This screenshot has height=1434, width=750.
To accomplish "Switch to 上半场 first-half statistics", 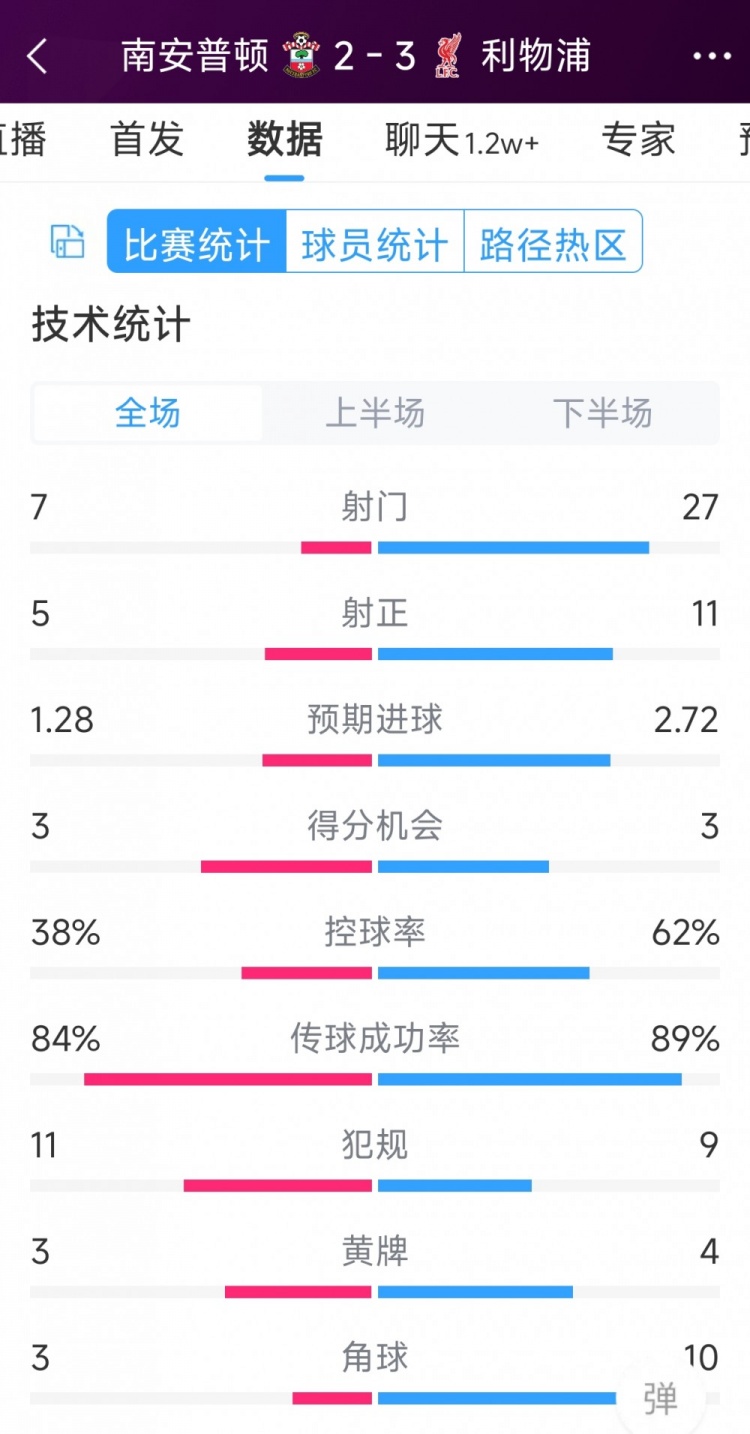I will tap(375, 413).
